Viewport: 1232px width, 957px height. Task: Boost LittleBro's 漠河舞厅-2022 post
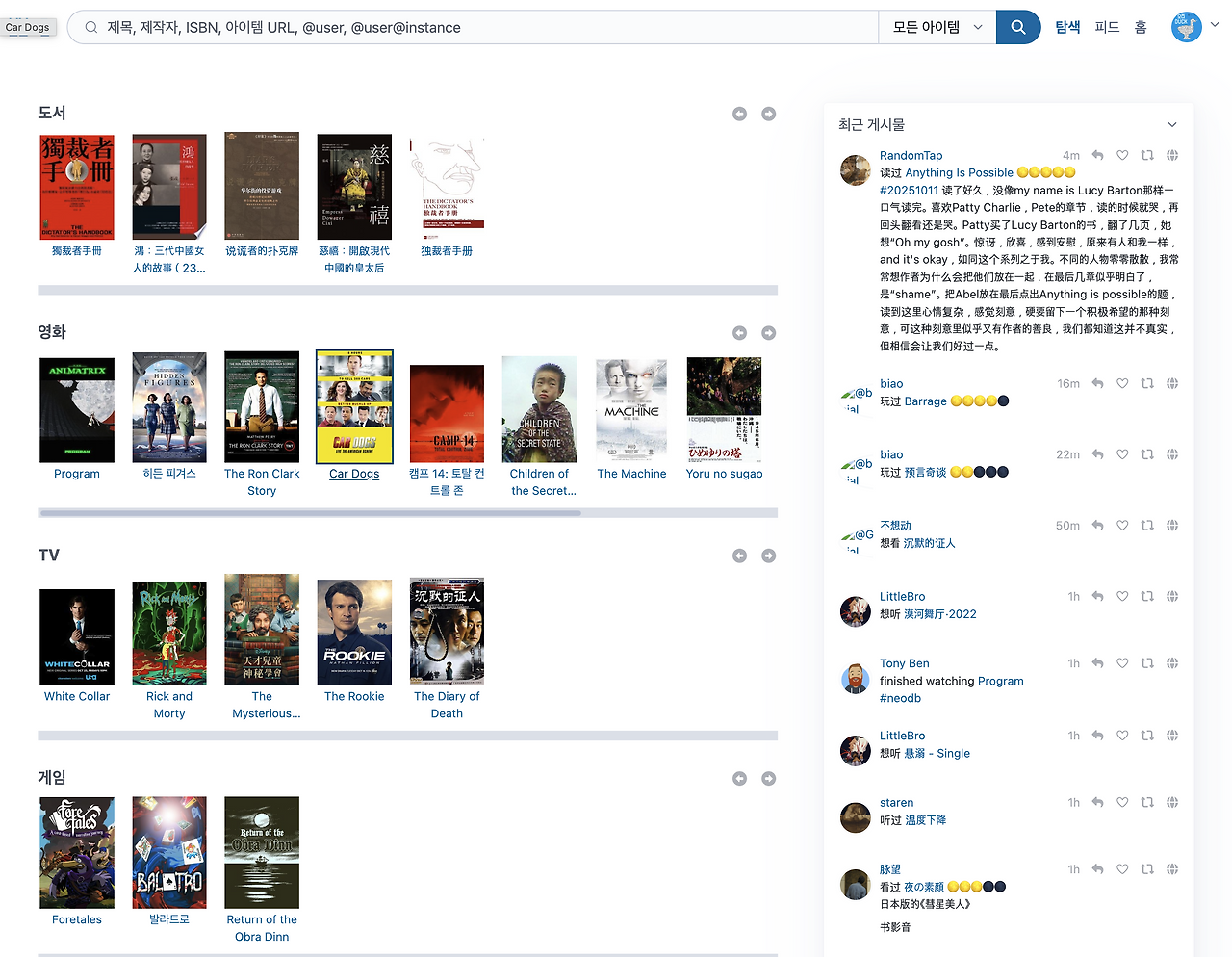click(1147, 597)
